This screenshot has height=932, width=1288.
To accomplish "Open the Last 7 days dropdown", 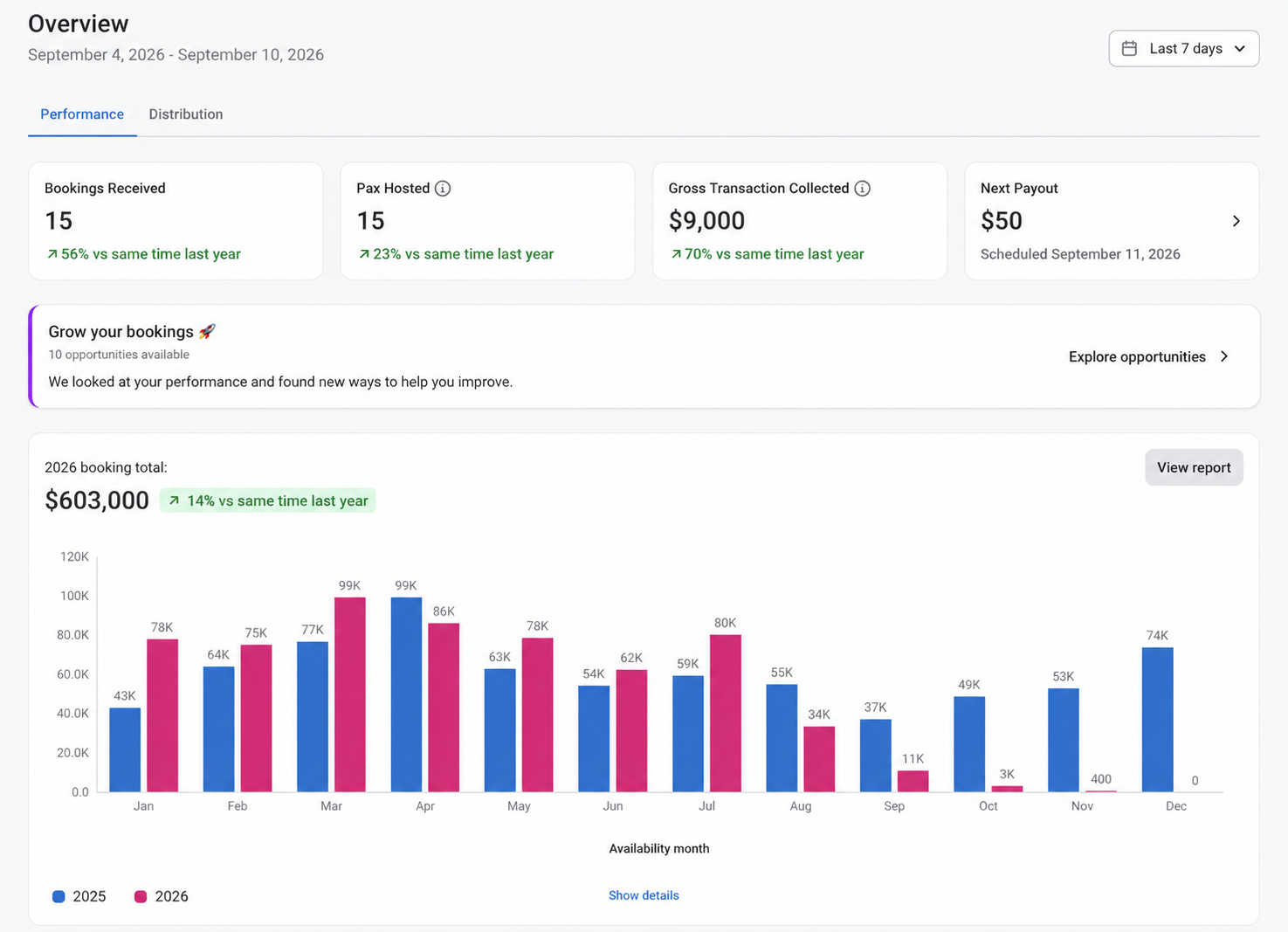I will (x=1184, y=49).
